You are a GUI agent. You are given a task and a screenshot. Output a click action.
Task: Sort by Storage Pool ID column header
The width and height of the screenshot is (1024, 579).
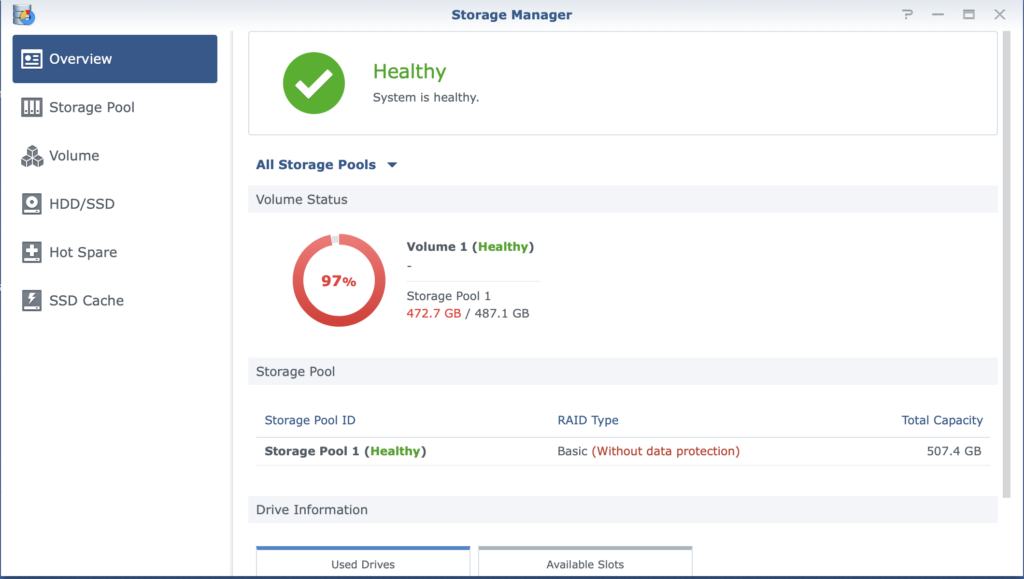point(310,421)
